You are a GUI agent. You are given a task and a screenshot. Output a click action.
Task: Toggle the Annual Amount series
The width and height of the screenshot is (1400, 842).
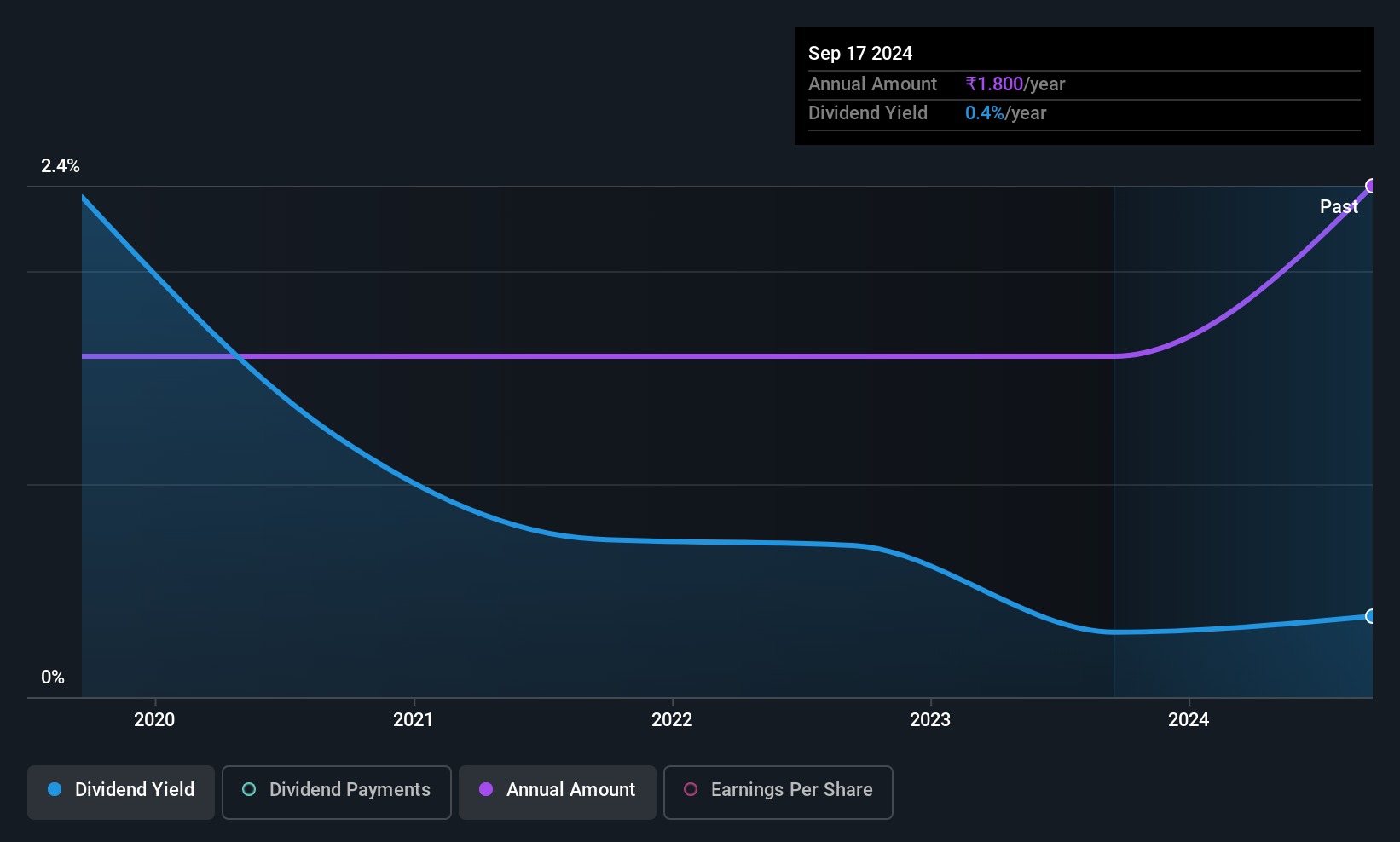pos(558,792)
